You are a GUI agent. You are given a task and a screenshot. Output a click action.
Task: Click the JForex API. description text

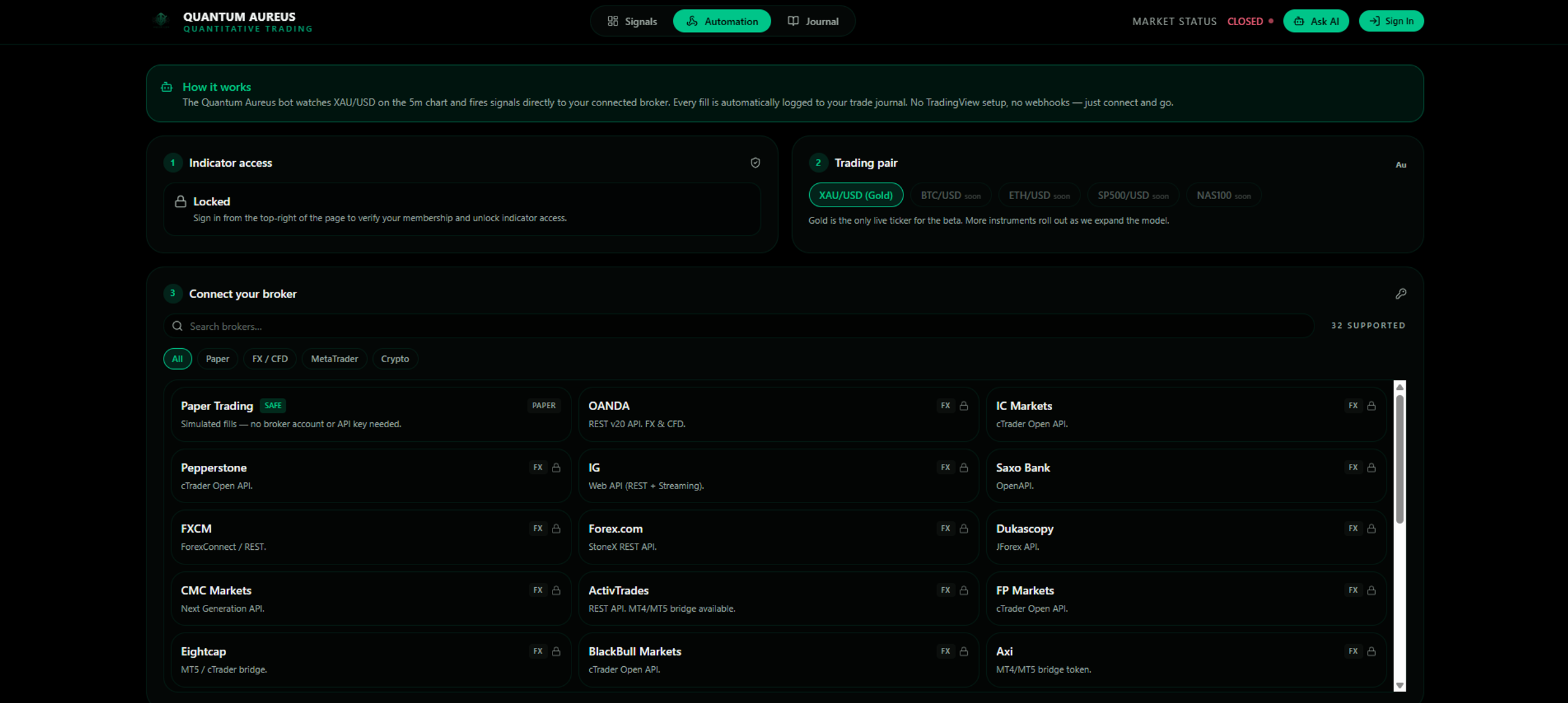tap(1017, 547)
